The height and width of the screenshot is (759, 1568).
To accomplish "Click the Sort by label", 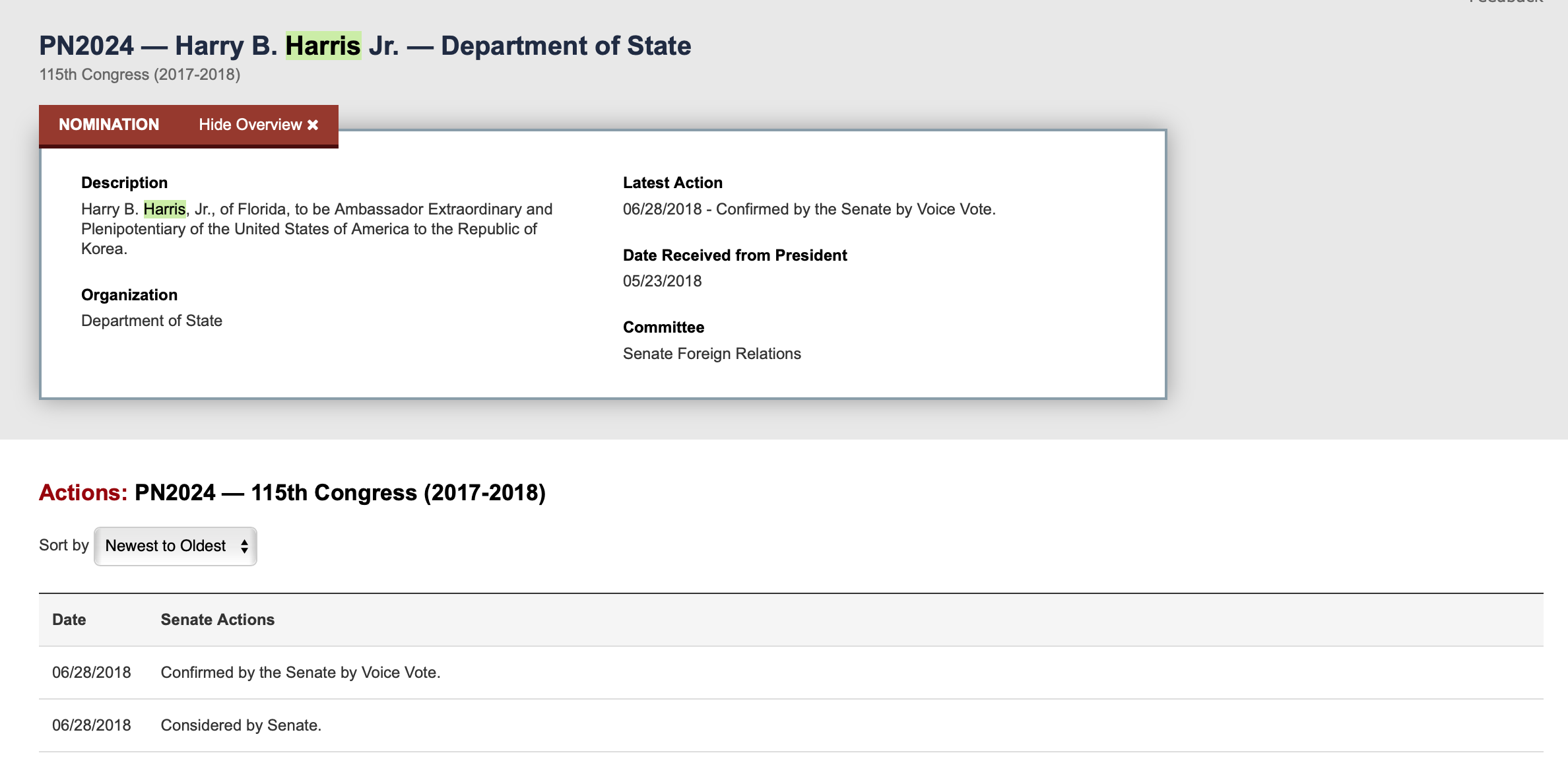I will (x=63, y=545).
